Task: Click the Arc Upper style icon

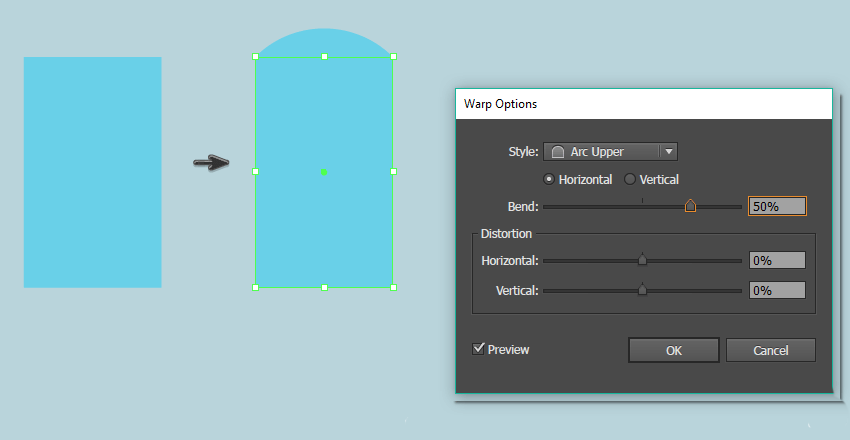Action: coord(558,152)
